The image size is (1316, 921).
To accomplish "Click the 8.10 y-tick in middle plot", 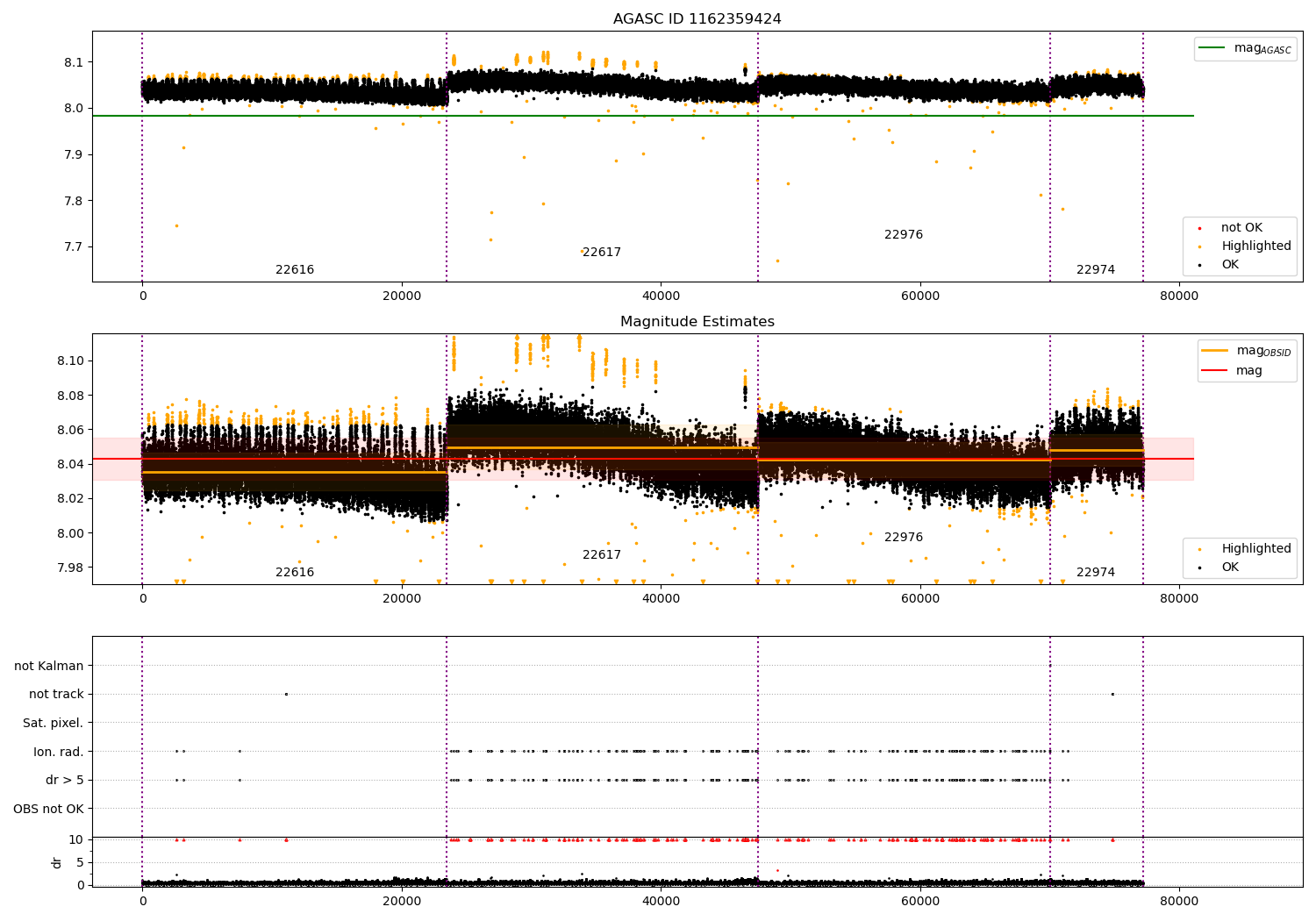I will pyautogui.click(x=70, y=361).
